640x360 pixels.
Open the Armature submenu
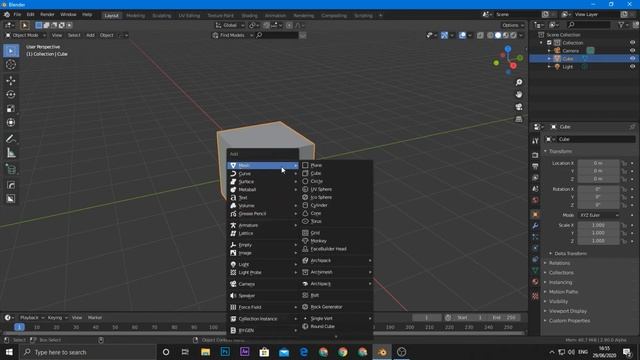coord(263,225)
